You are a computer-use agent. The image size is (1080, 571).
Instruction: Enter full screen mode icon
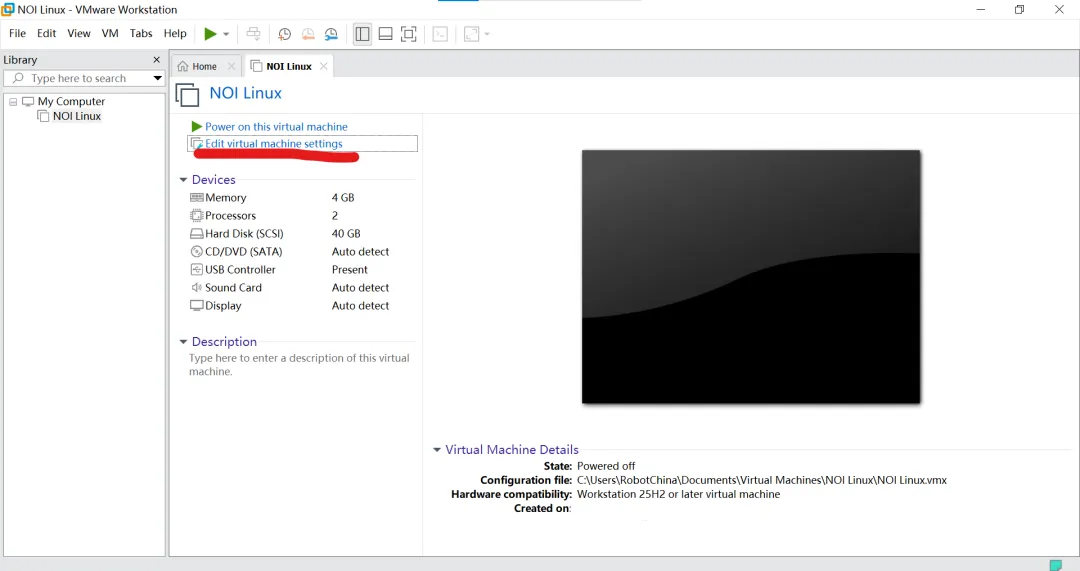coord(408,34)
